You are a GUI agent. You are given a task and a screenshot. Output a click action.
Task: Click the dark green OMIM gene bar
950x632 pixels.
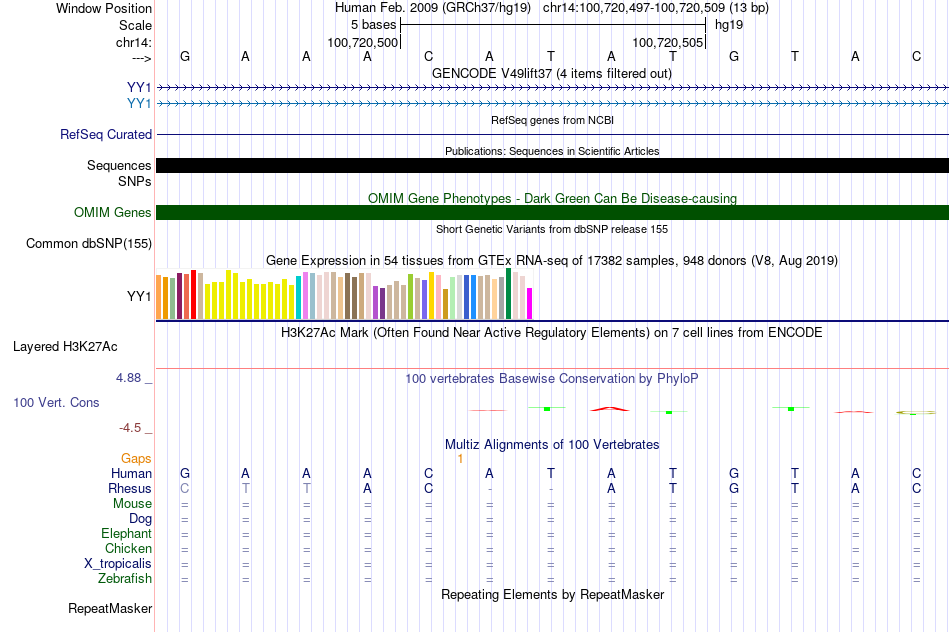click(552, 213)
